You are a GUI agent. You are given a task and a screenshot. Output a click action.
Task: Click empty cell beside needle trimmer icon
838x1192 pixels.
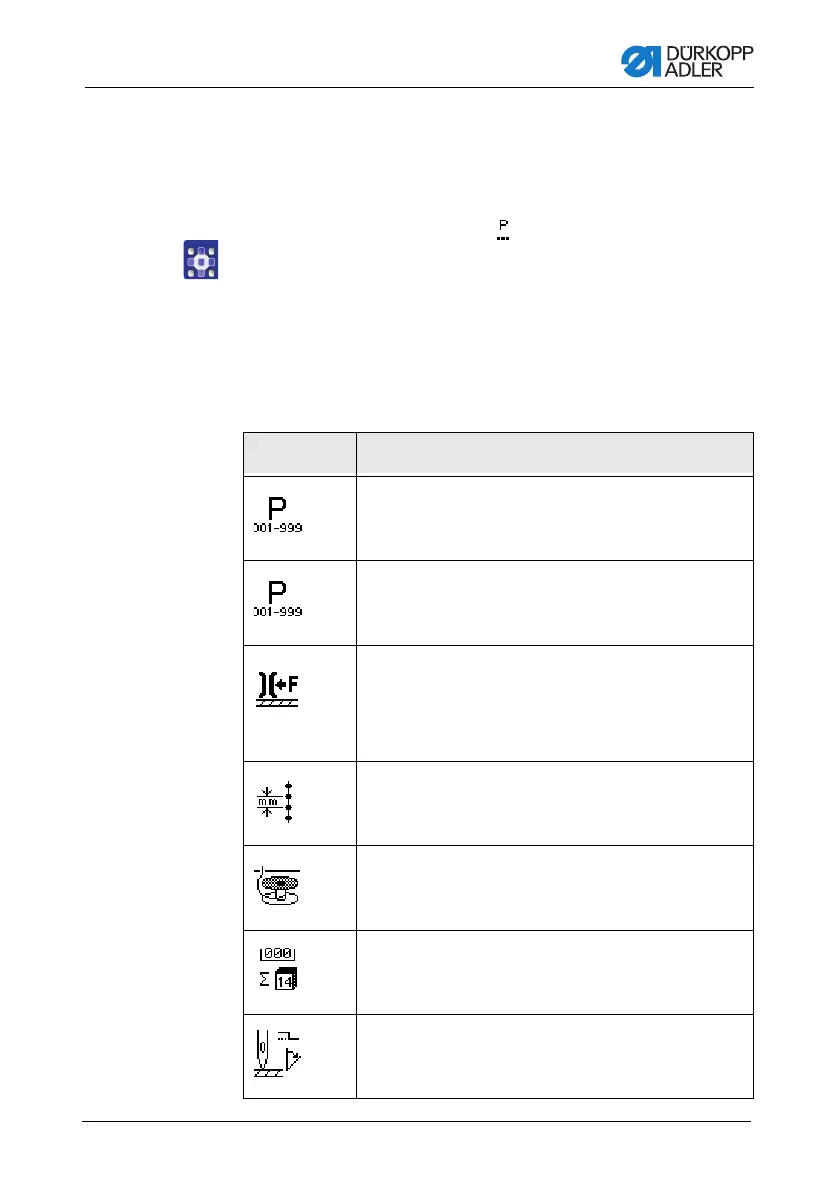555,1057
